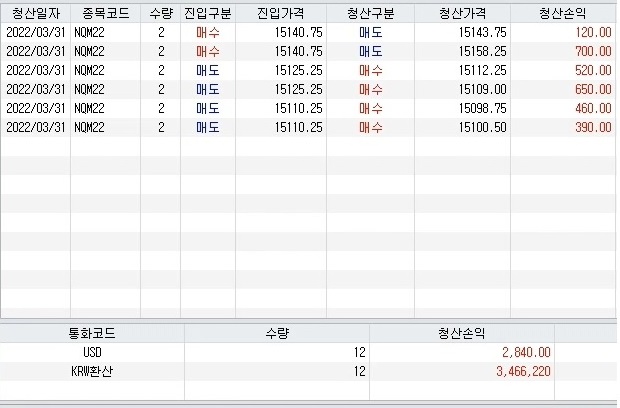Select the row with profit 700.00
Screen dimensions: 620x408
click(308, 51)
